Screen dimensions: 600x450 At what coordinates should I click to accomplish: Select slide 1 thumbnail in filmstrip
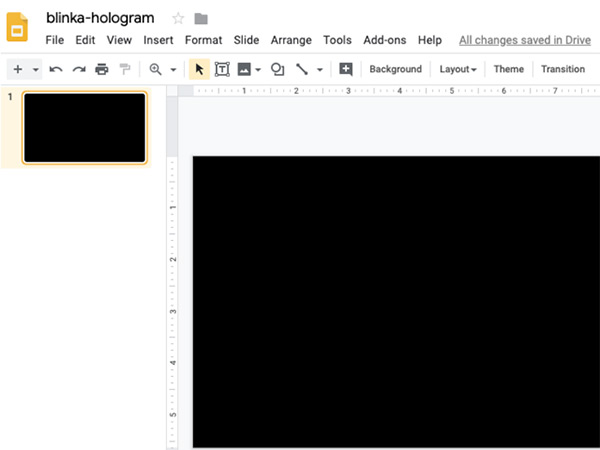(85, 127)
